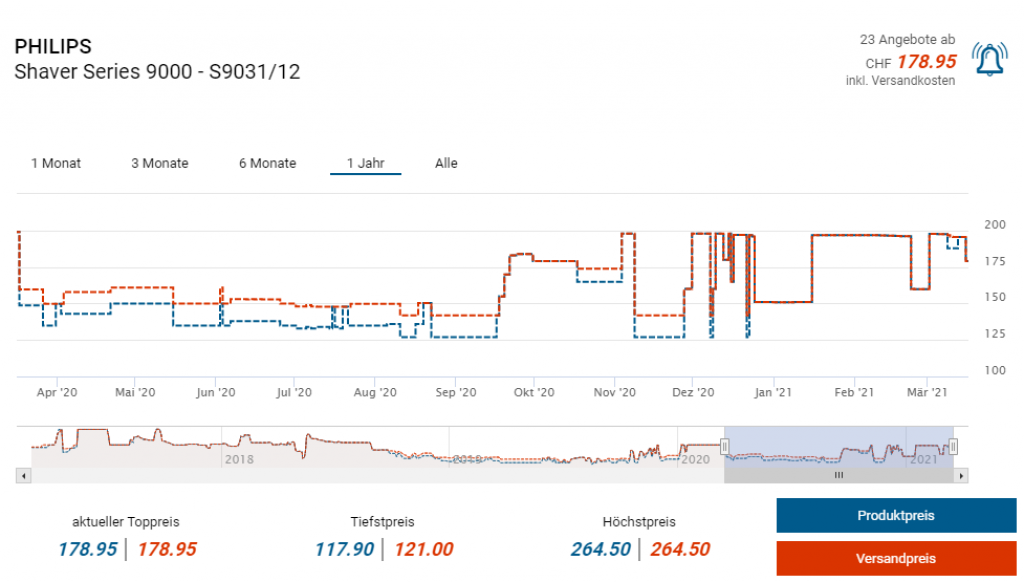1024x582 pixels.
Task: Click the price alert bell icon
Action: [989, 59]
